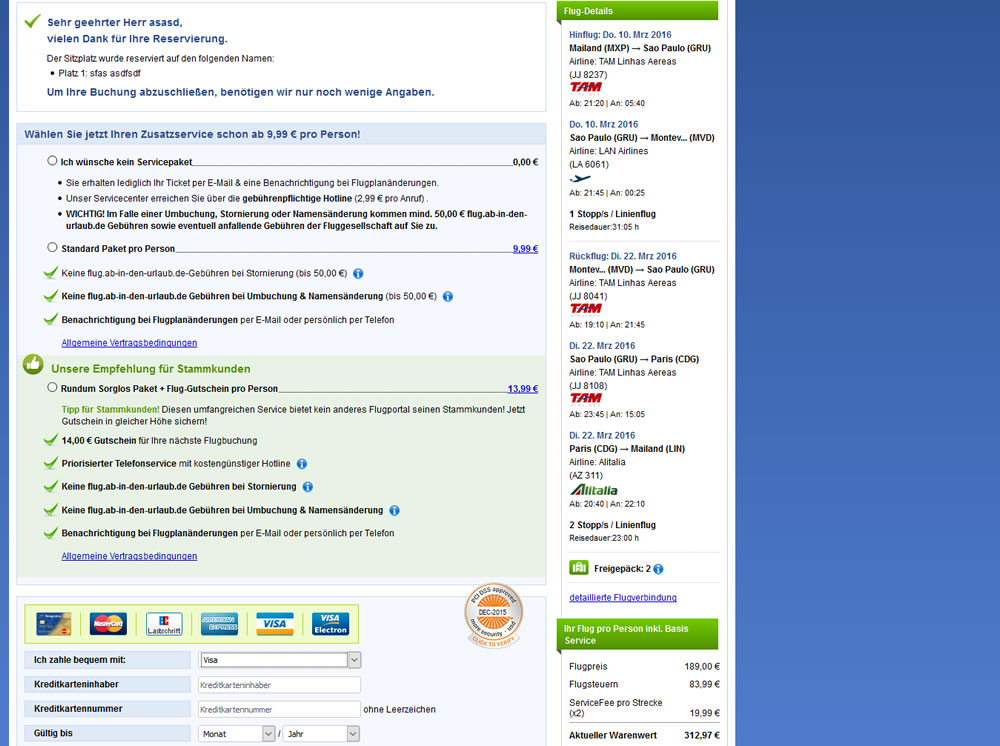1000x746 pixels.
Task: Open info icon next to Freigepäck
Action: coord(658,569)
